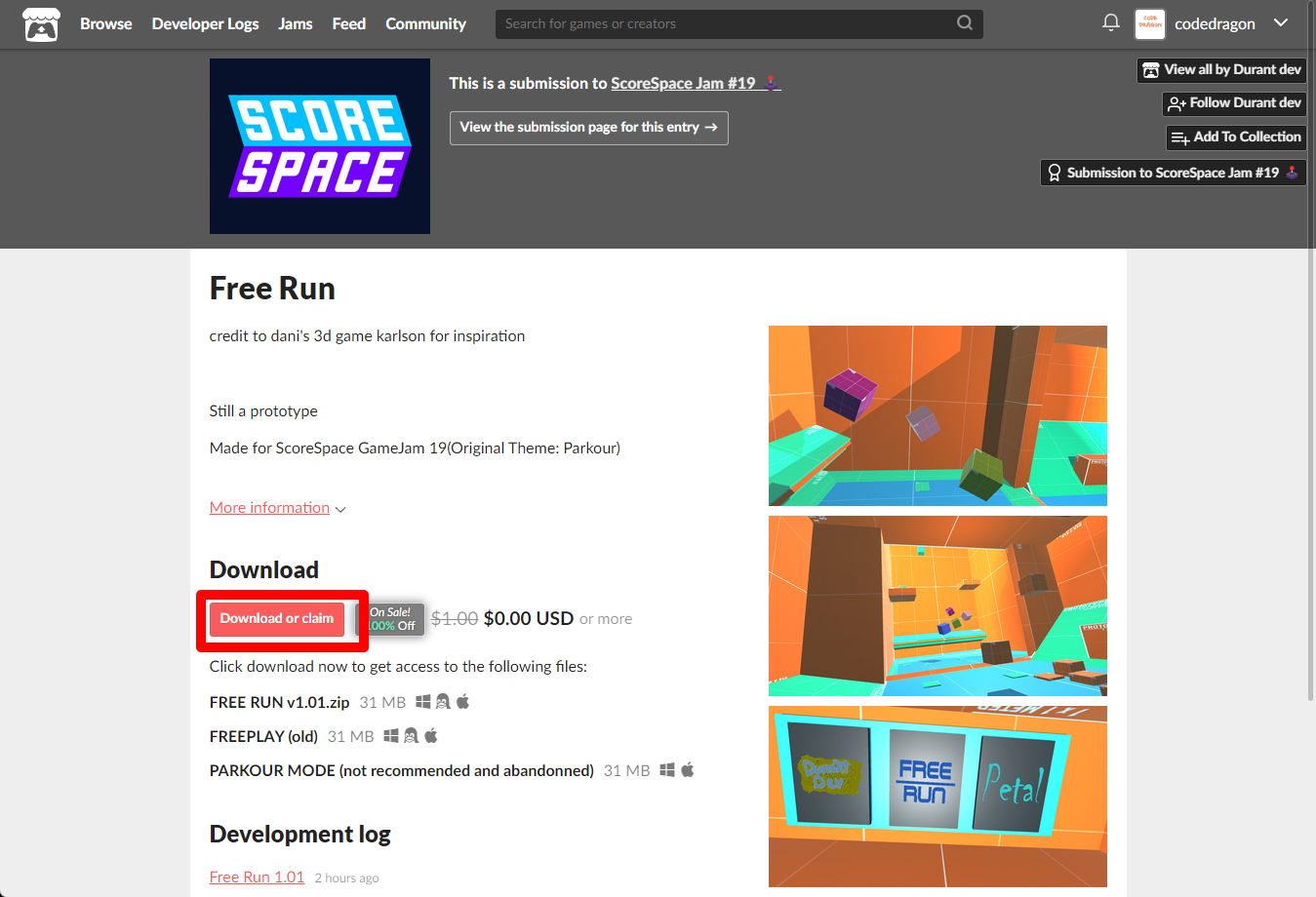Go to Jams section
Viewport: 1316px width, 897px height.
point(295,23)
